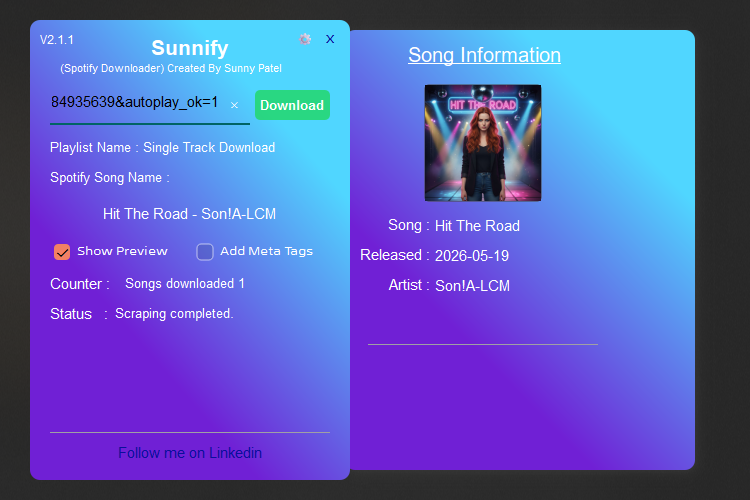The image size is (750, 500).
Task: Click Playlist Name Single Track Download text
Action: [x=163, y=147]
